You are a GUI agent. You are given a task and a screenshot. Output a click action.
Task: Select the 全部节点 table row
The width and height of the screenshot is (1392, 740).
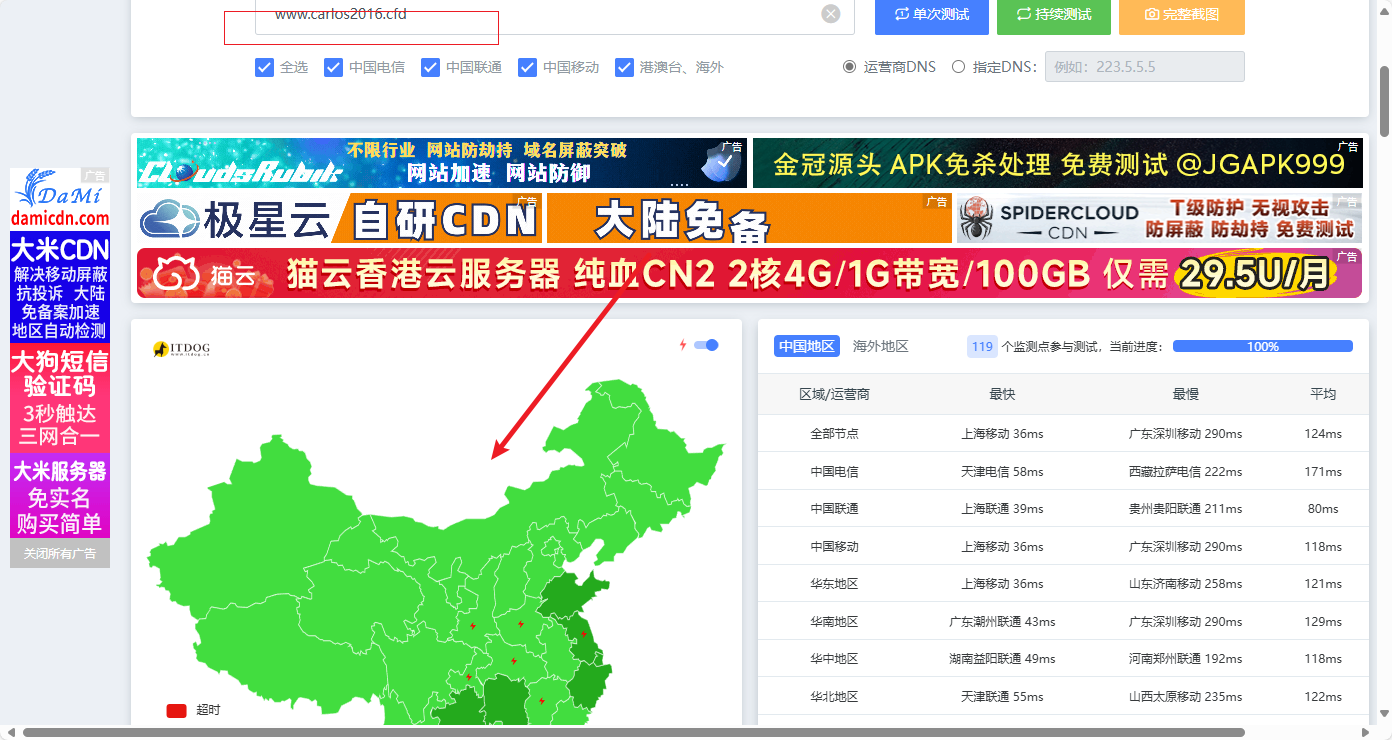coord(1063,434)
